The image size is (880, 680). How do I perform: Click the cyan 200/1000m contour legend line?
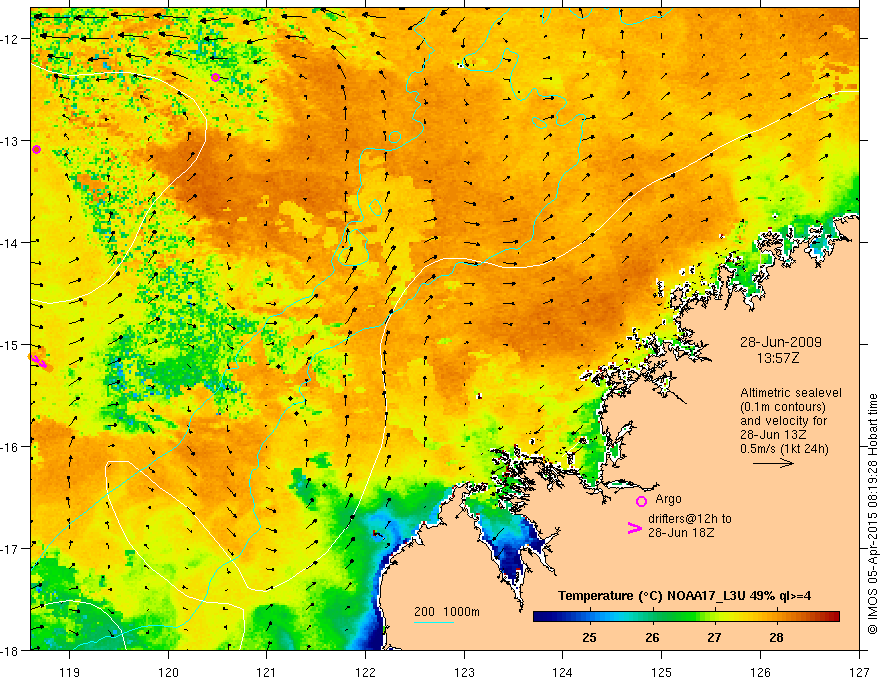434,622
